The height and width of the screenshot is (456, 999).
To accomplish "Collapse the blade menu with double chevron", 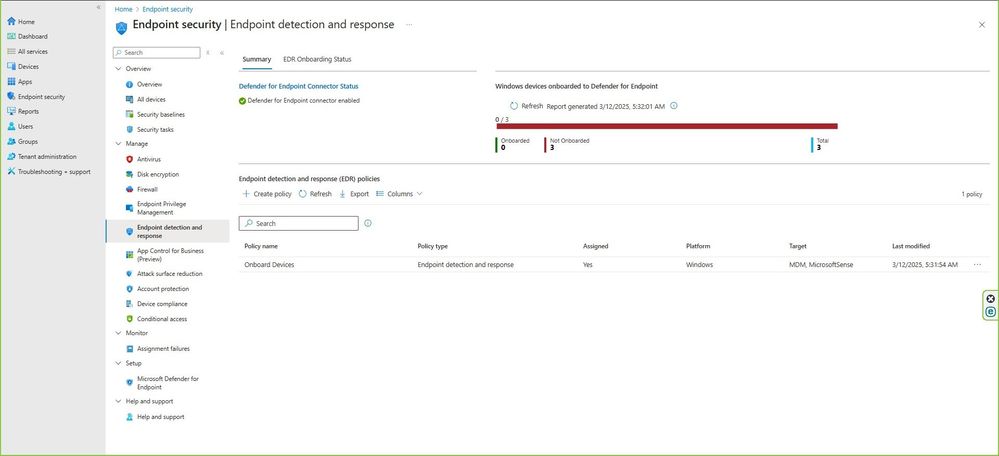I will (222, 53).
